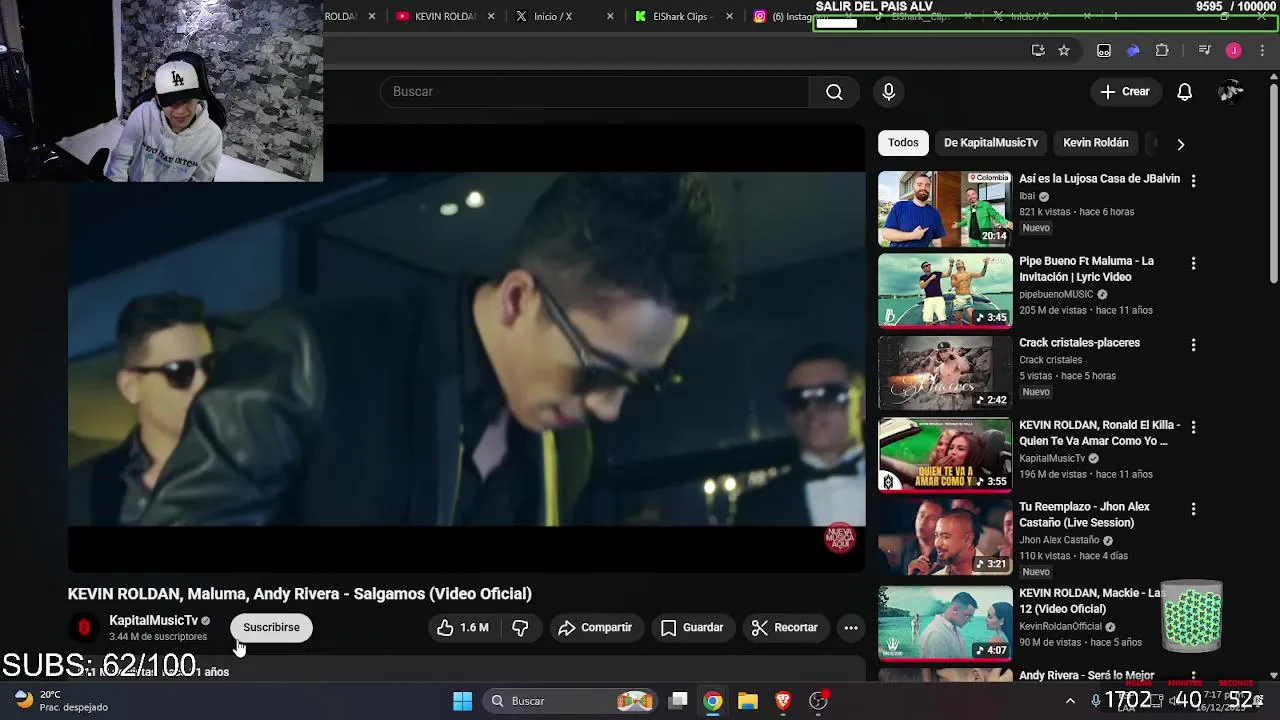
Task: Click the Recortar clip button
Action: tap(785, 628)
